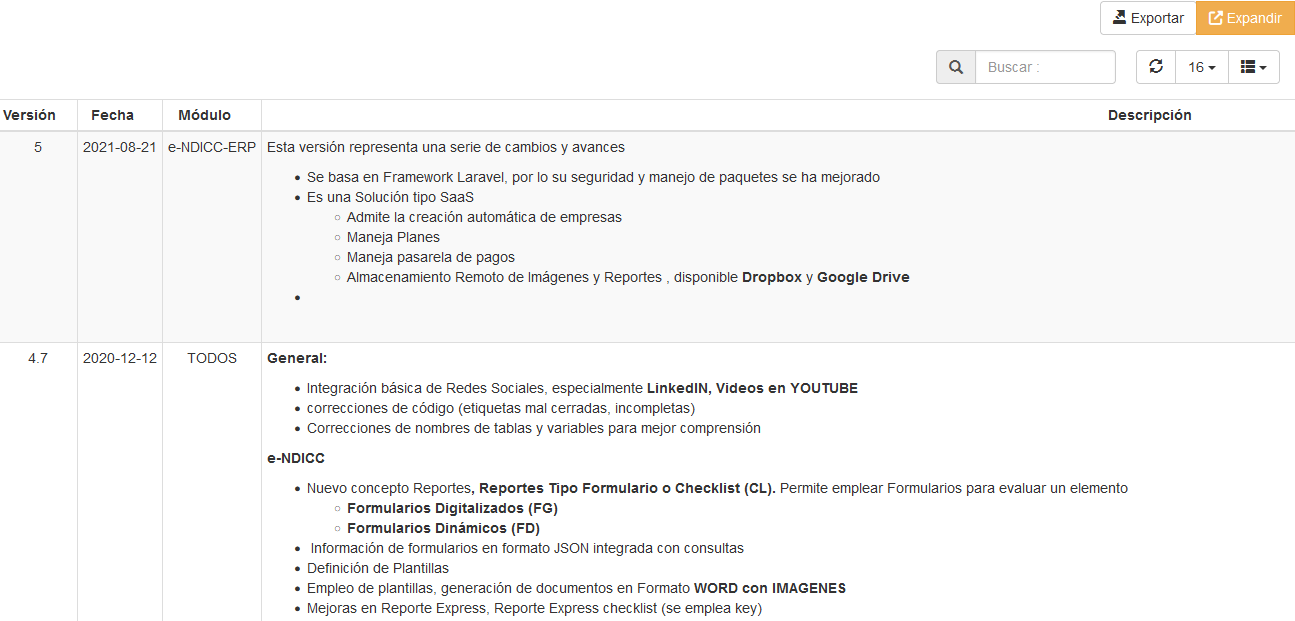Click the e-NDICC-ERP module cell

tap(212, 147)
